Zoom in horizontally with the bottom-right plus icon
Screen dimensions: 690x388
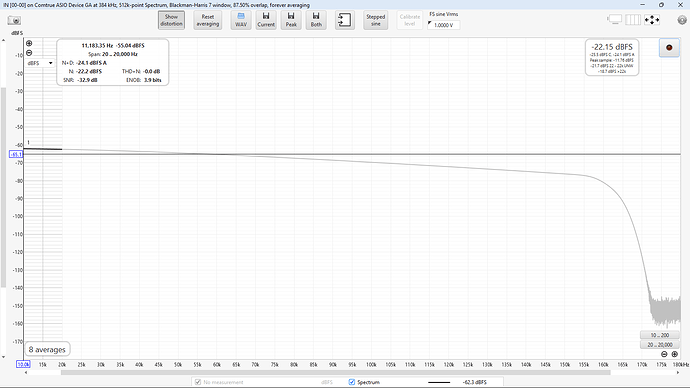[x=675, y=354]
